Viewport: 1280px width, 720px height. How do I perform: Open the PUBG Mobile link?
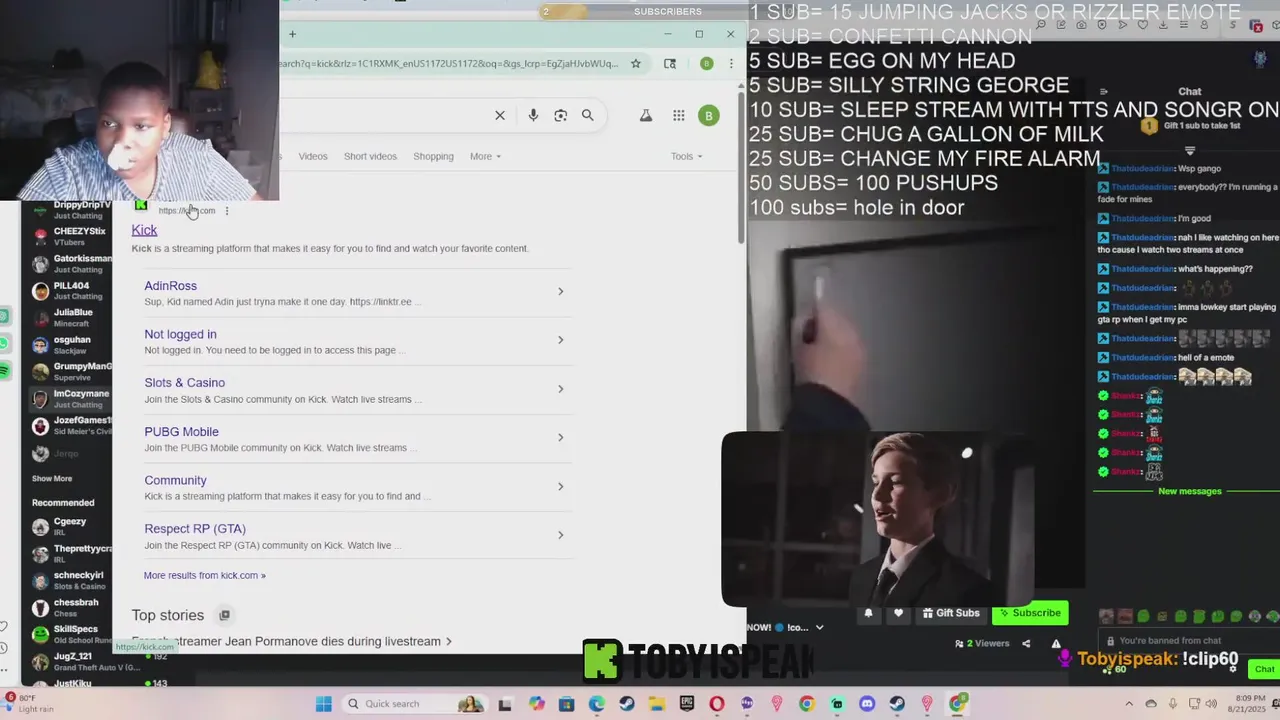(181, 432)
